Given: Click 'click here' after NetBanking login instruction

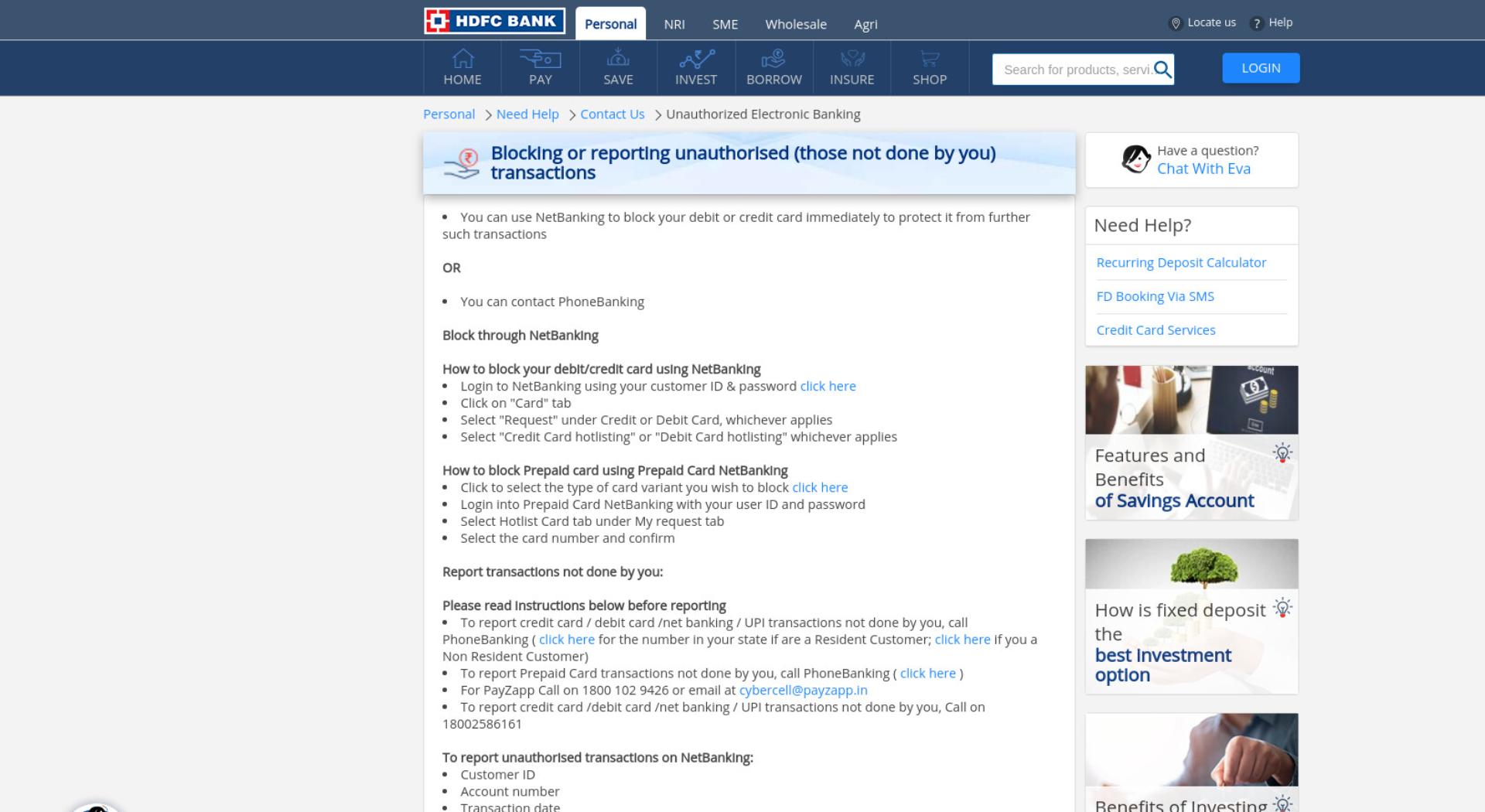Looking at the screenshot, I should pyautogui.click(x=828, y=386).
